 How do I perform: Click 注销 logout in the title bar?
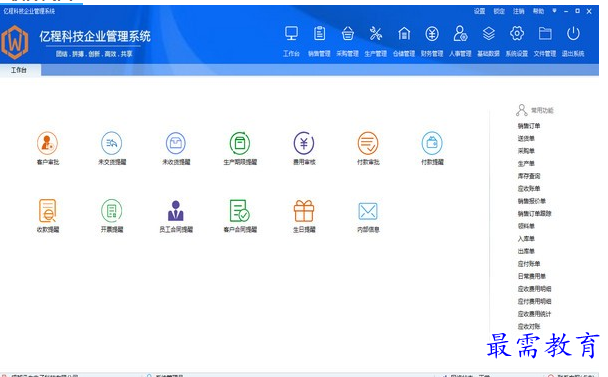[519, 11]
